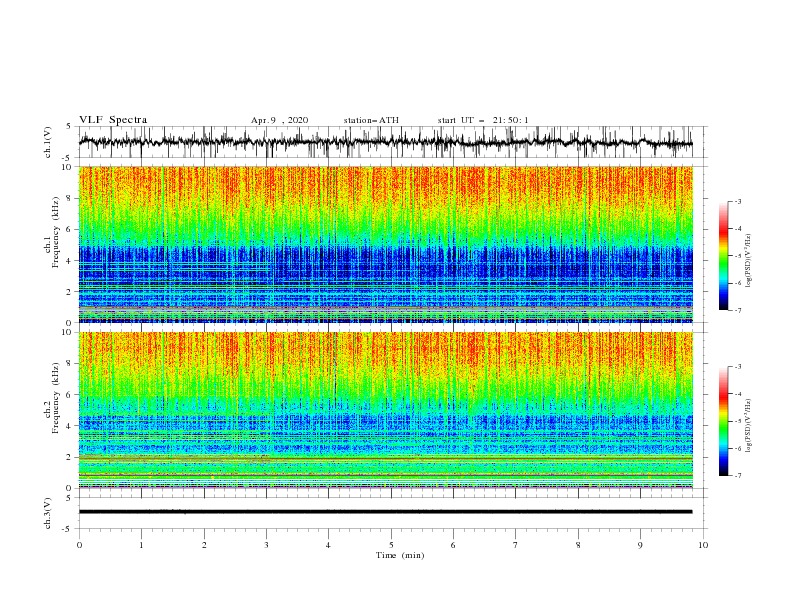Screen dimensions: 792x612
Task: Click the 'VLF Spectra' title text
Action: pyautogui.click(x=113, y=120)
